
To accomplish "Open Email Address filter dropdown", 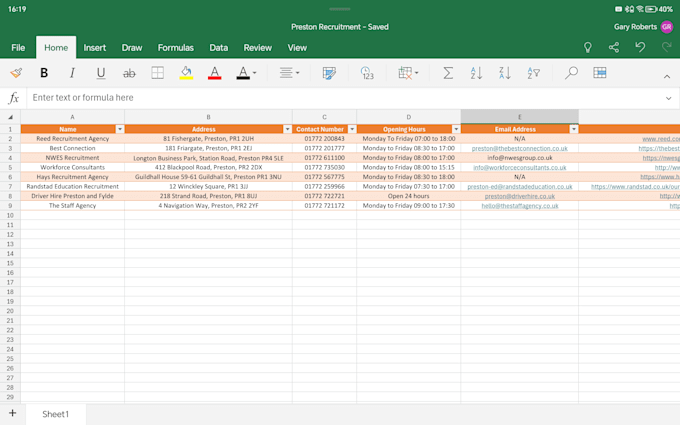I will pos(574,129).
